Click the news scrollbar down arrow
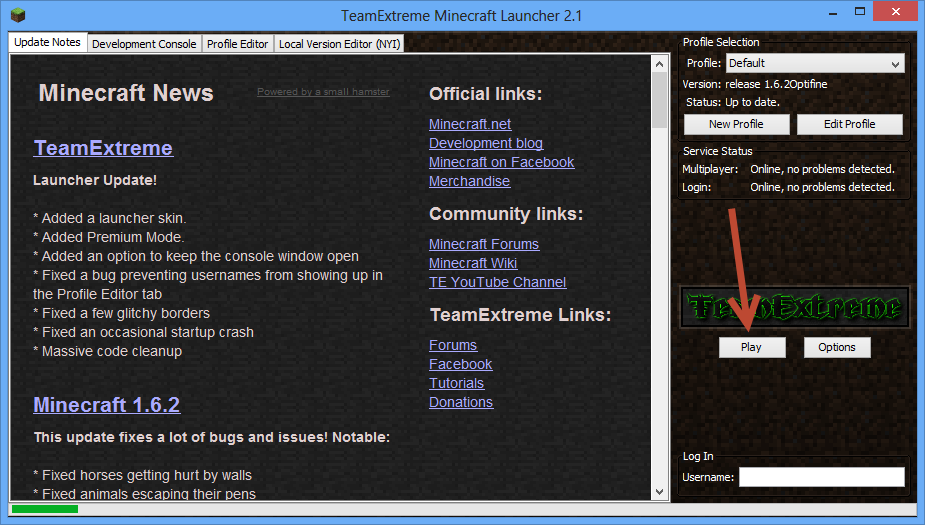Viewport: 925px width, 525px height. (x=660, y=491)
